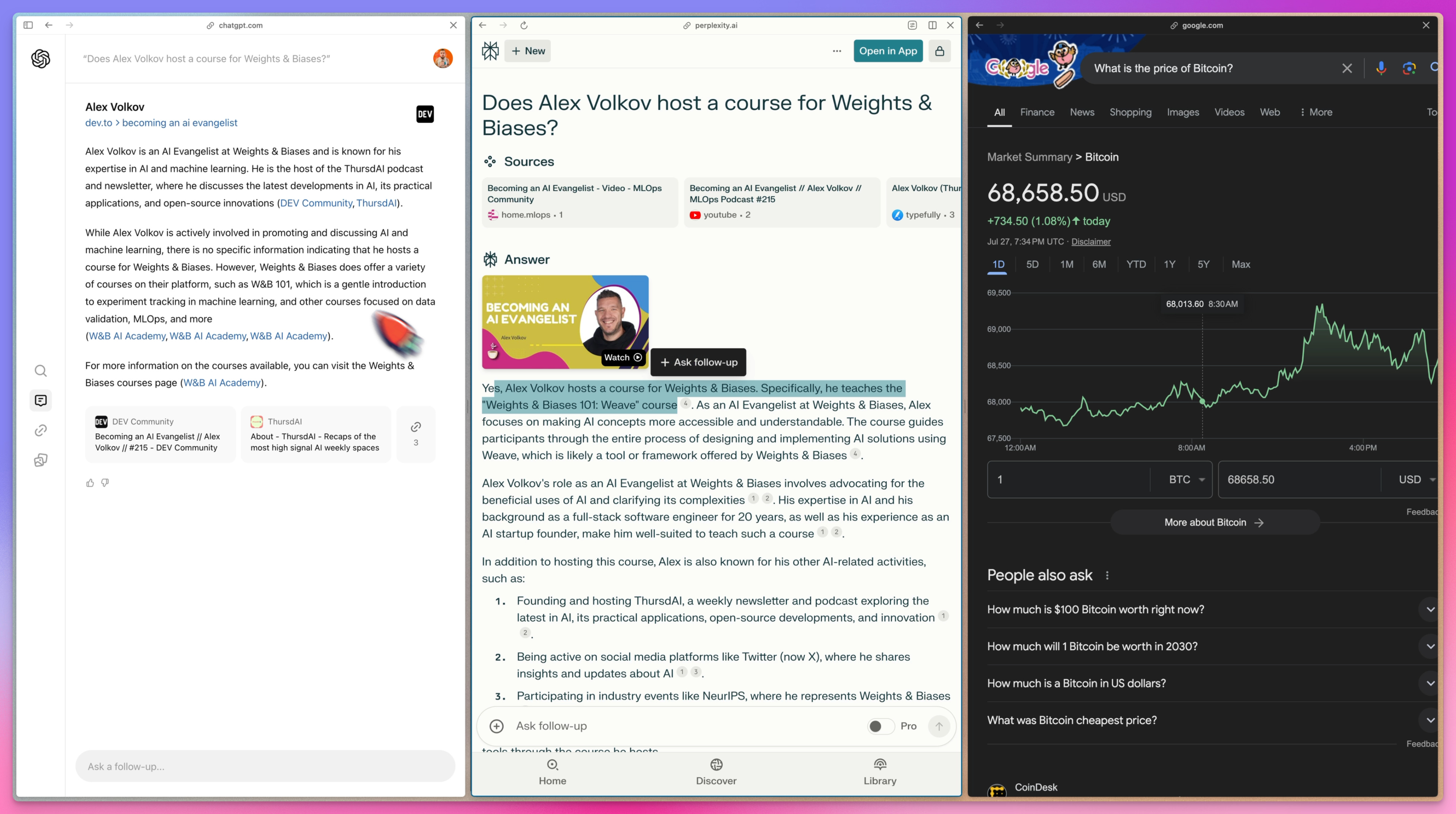Click the lock share icon in Perplexity
This screenshot has height=814, width=1456.
[939, 51]
